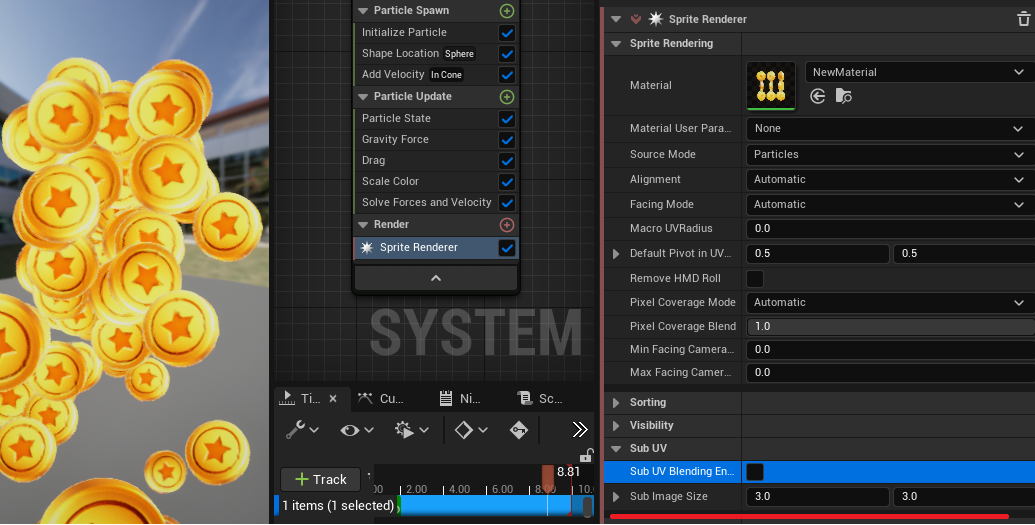Select the Sprite Renderer module row
This screenshot has height=525, width=1035.
point(436,248)
